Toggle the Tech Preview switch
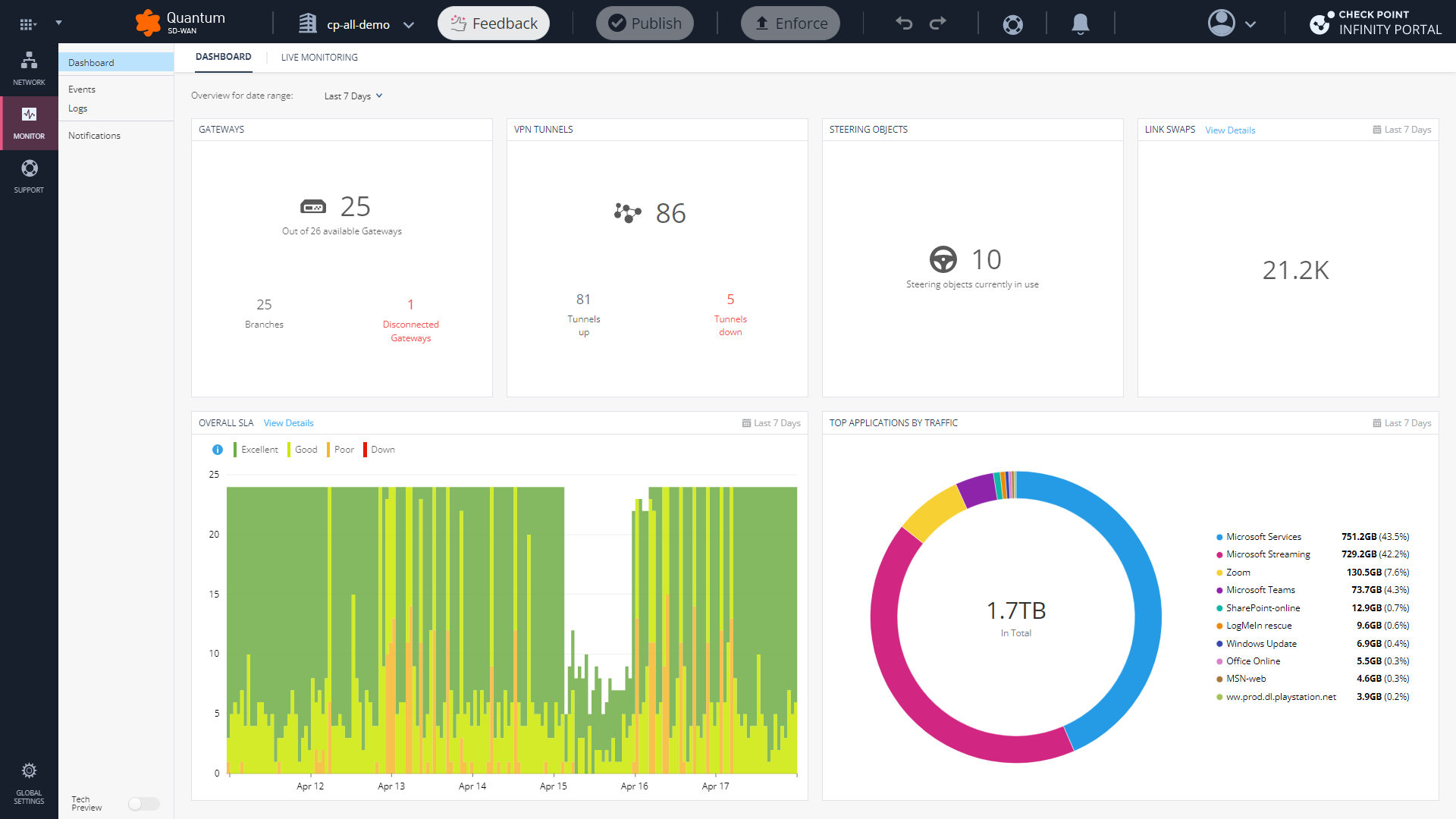1456x819 pixels. (x=143, y=804)
